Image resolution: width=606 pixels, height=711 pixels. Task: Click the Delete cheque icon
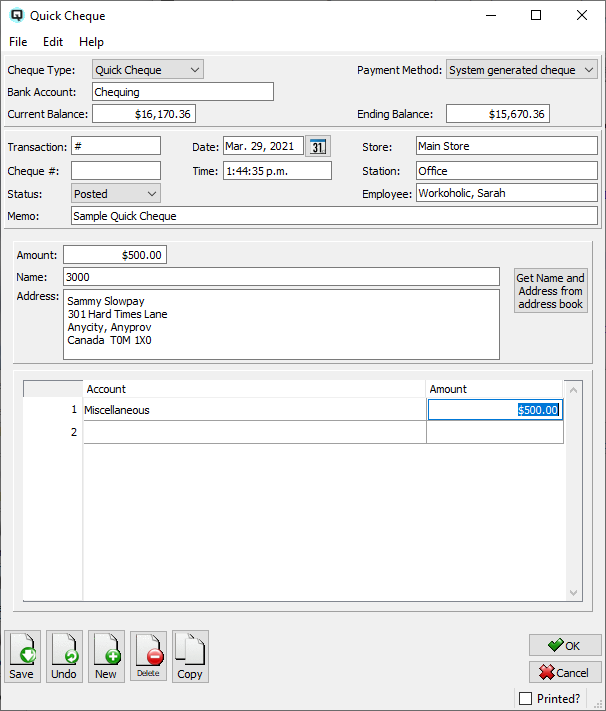(x=148, y=656)
